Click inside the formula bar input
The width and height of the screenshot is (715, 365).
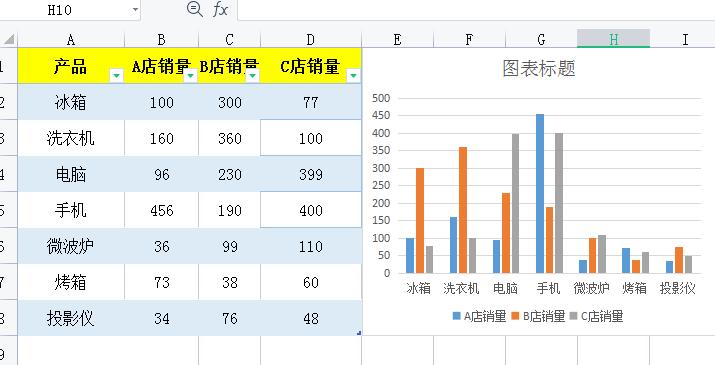[476, 10]
